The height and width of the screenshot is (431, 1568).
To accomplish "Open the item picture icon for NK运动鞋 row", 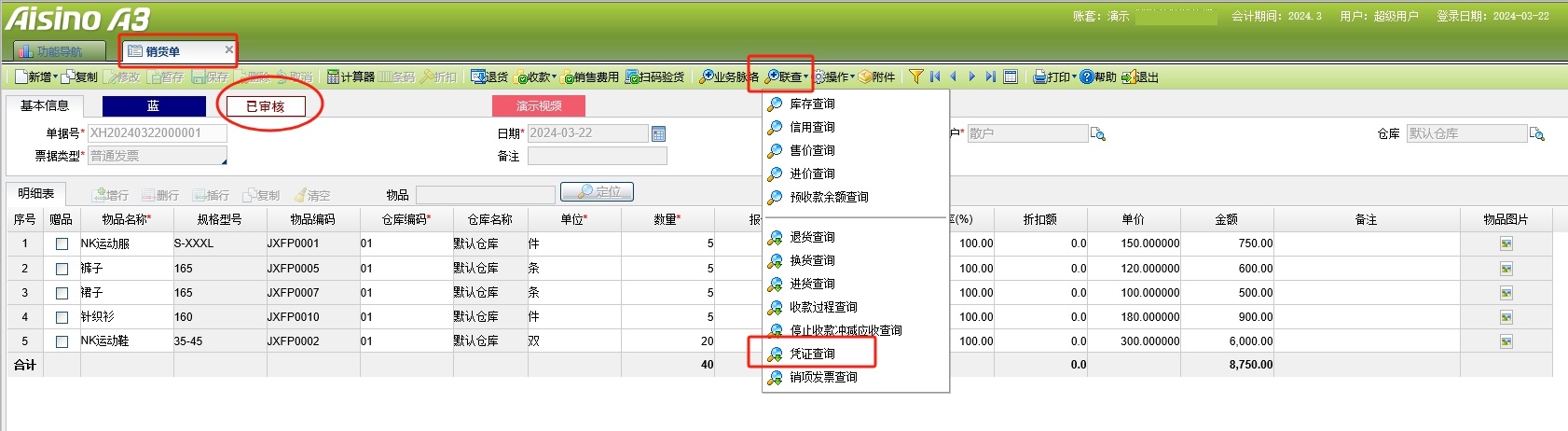I will [1506, 341].
